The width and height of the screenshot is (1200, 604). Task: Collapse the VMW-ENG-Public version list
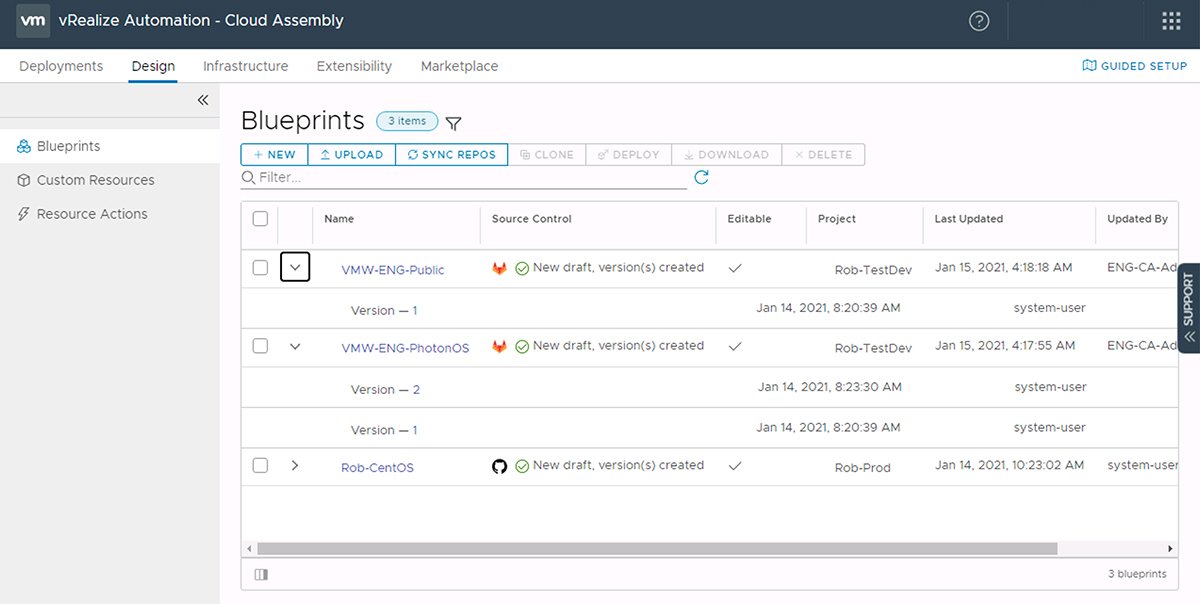coord(294,267)
